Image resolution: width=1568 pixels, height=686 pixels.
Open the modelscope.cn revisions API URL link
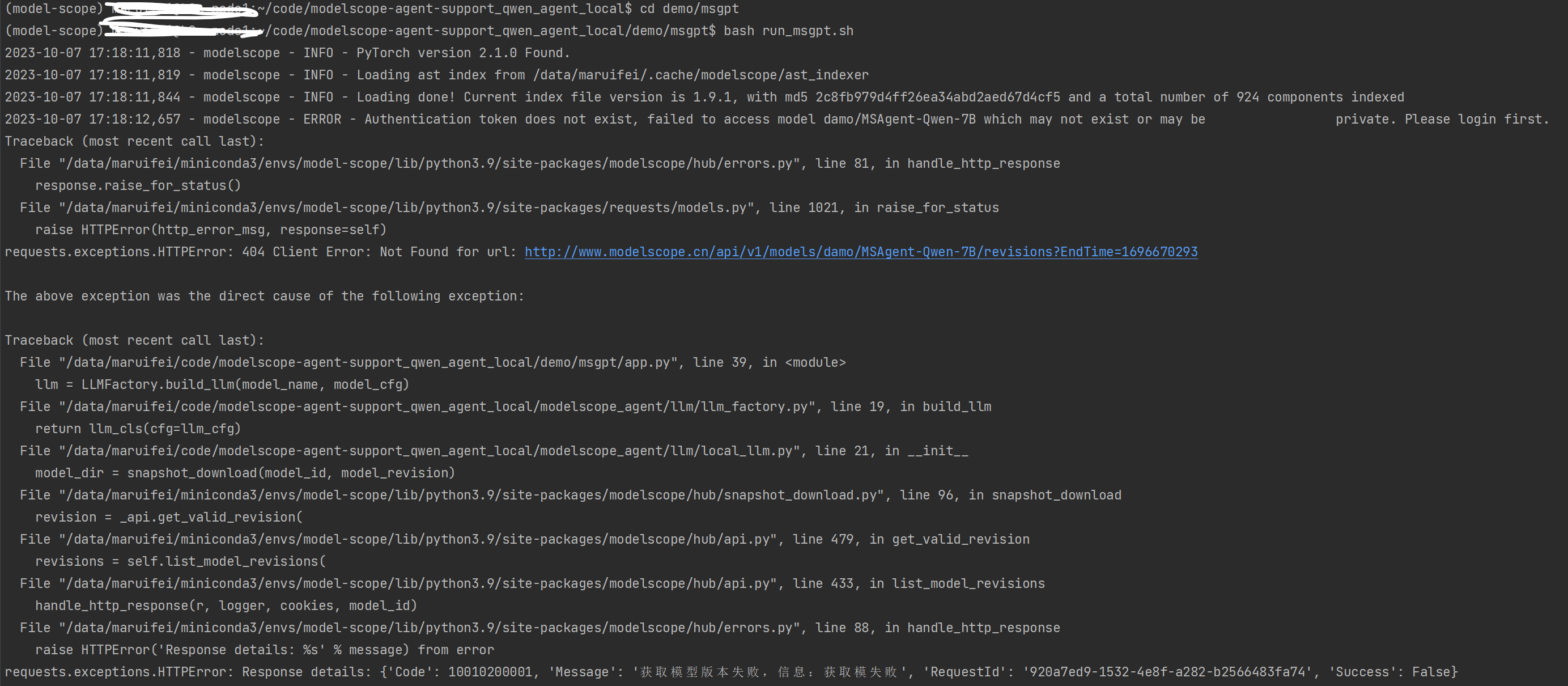tap(861, 252)
